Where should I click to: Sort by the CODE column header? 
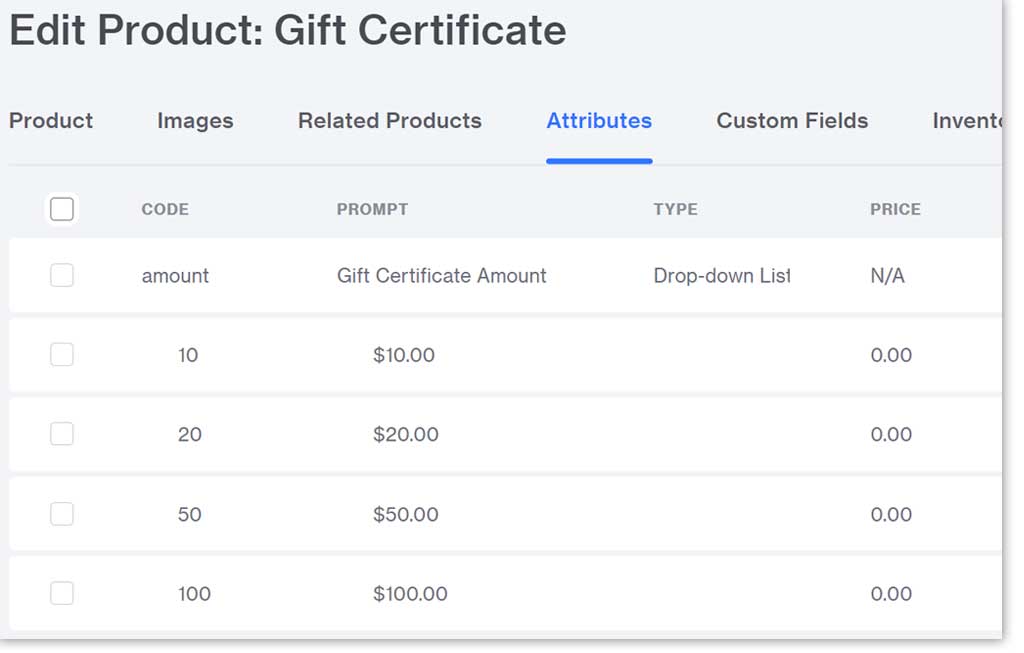(165, 209)
